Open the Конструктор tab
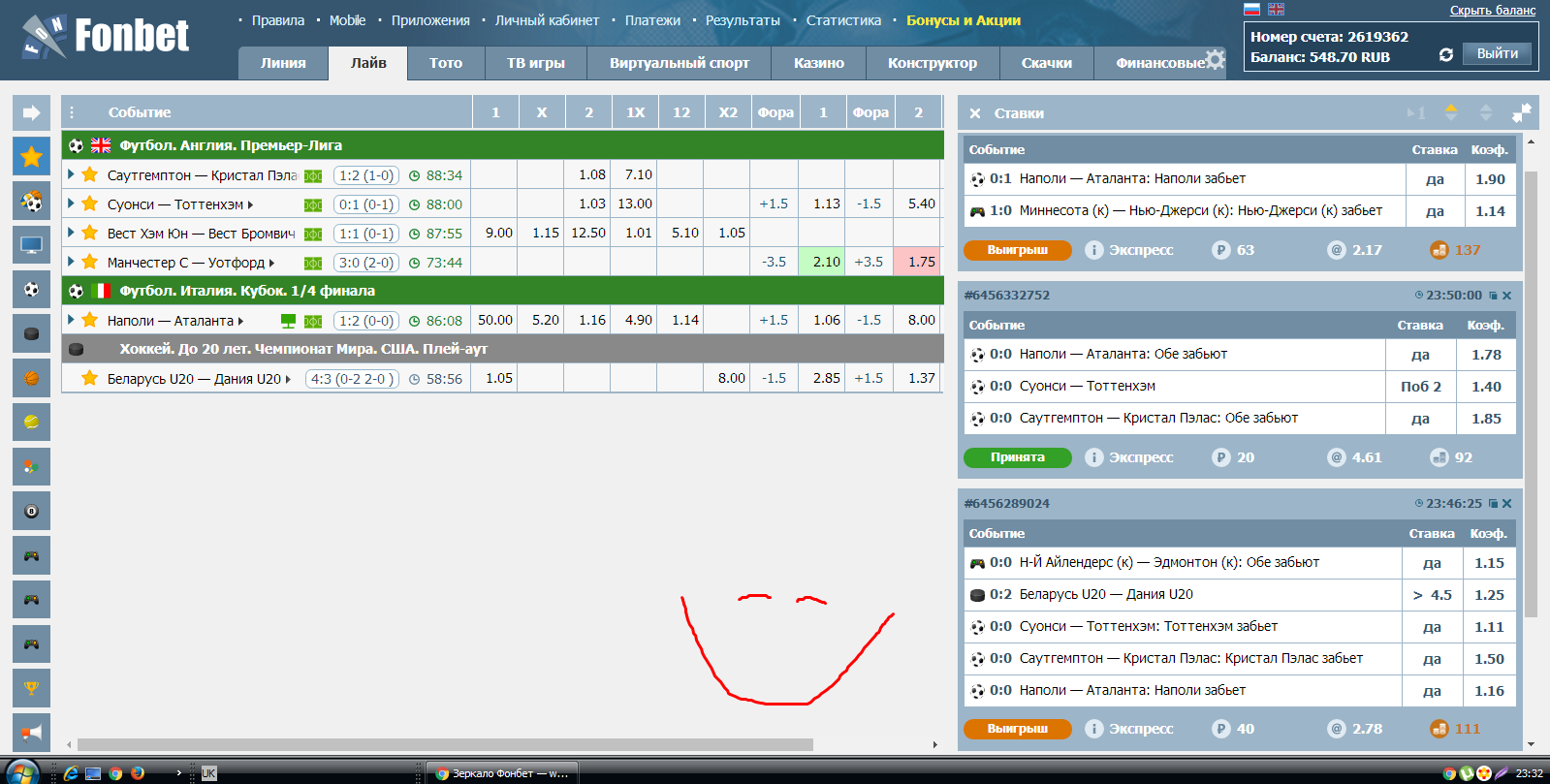The width and height of the screenshot is (1550, 784). [933, 63]
